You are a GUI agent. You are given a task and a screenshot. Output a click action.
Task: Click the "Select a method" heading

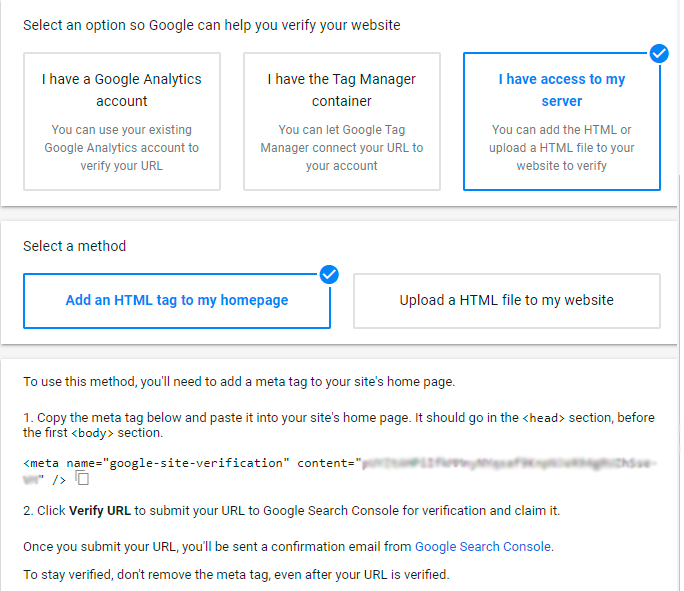(x=75, y=246)
